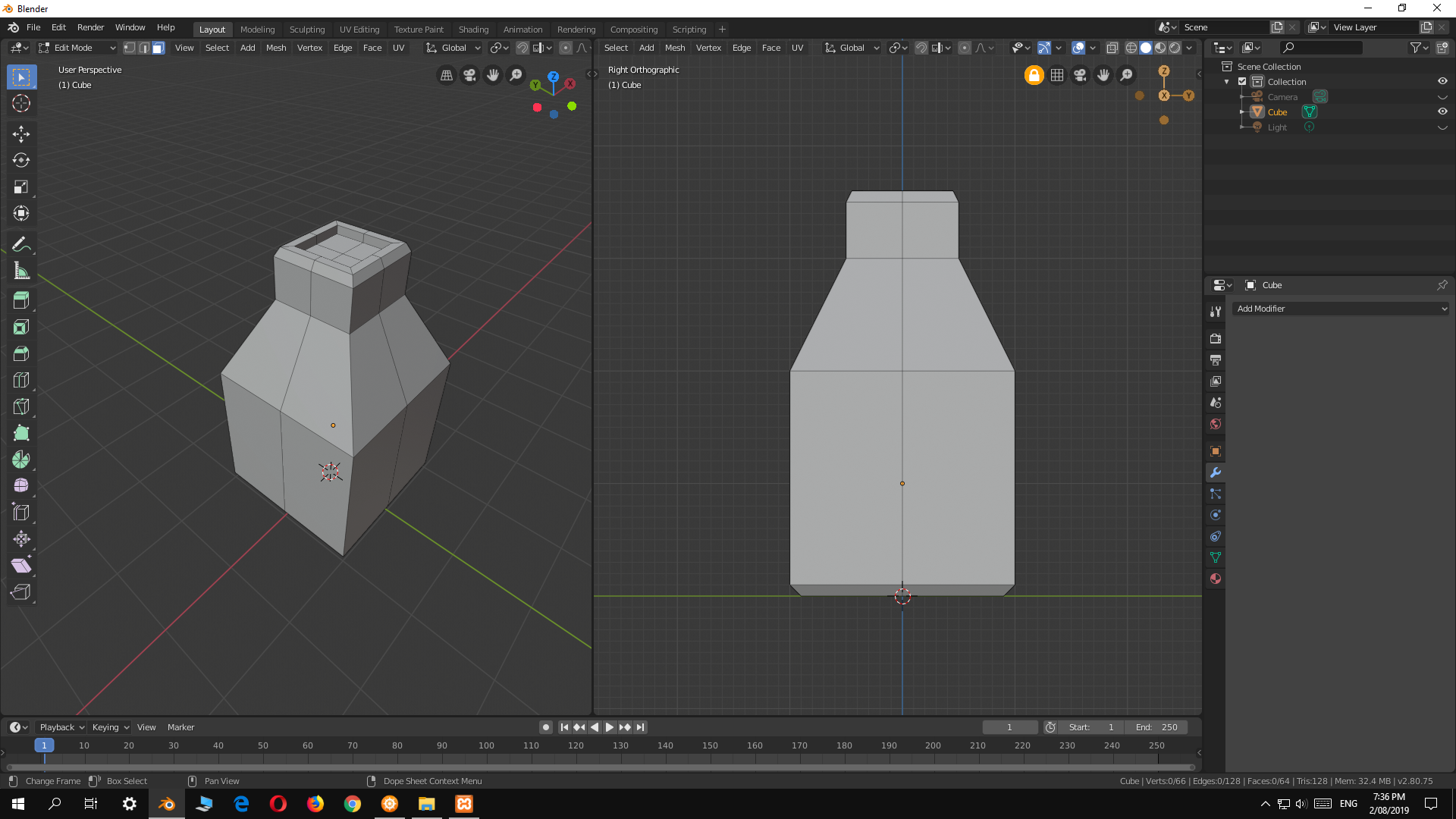Select the Move tool in left toolbar
This screenshot has width=1456, height=819.
[x=21, y=134]
